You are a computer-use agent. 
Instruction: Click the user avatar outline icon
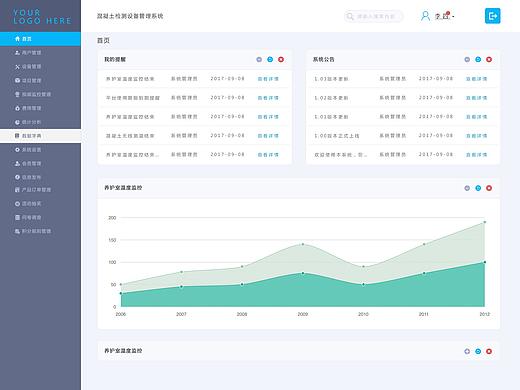(x=425, y=16)
